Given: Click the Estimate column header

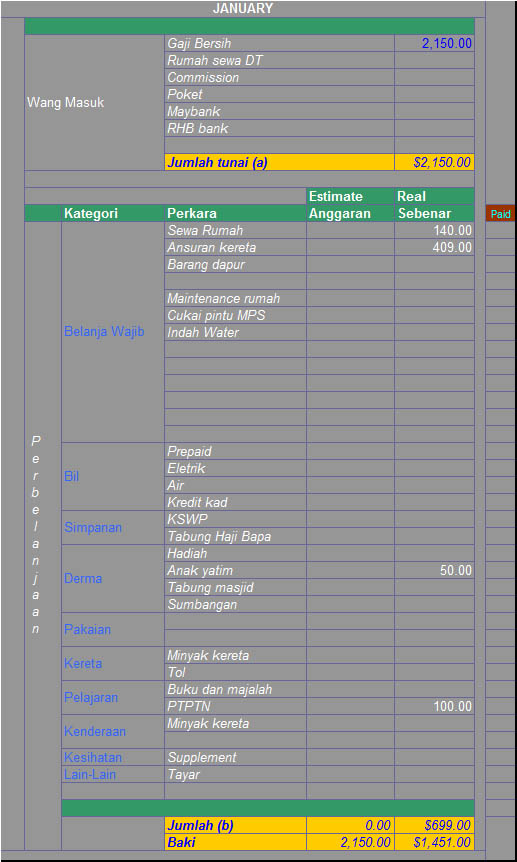Looking at the screenshot, I should click(x=350, y=196).
